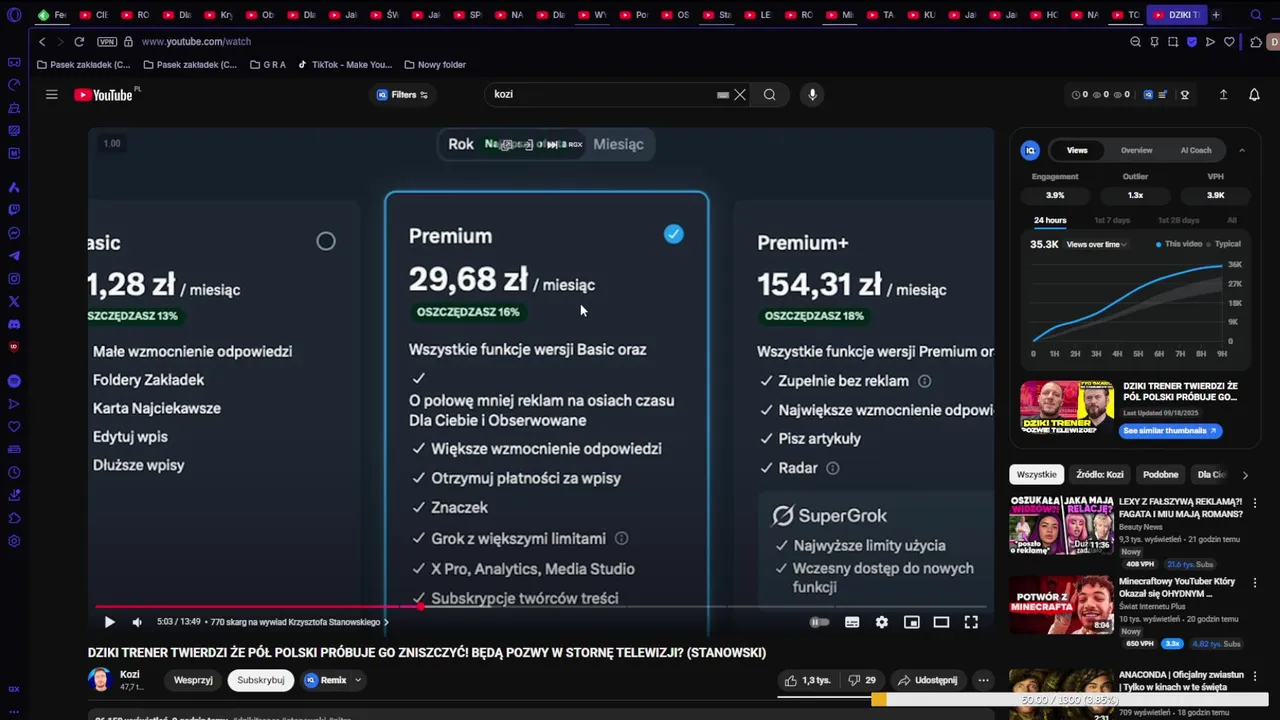Screen dimensions: 1280x720
Task: Select the Views tab
Action: (x=1077, y=150)
